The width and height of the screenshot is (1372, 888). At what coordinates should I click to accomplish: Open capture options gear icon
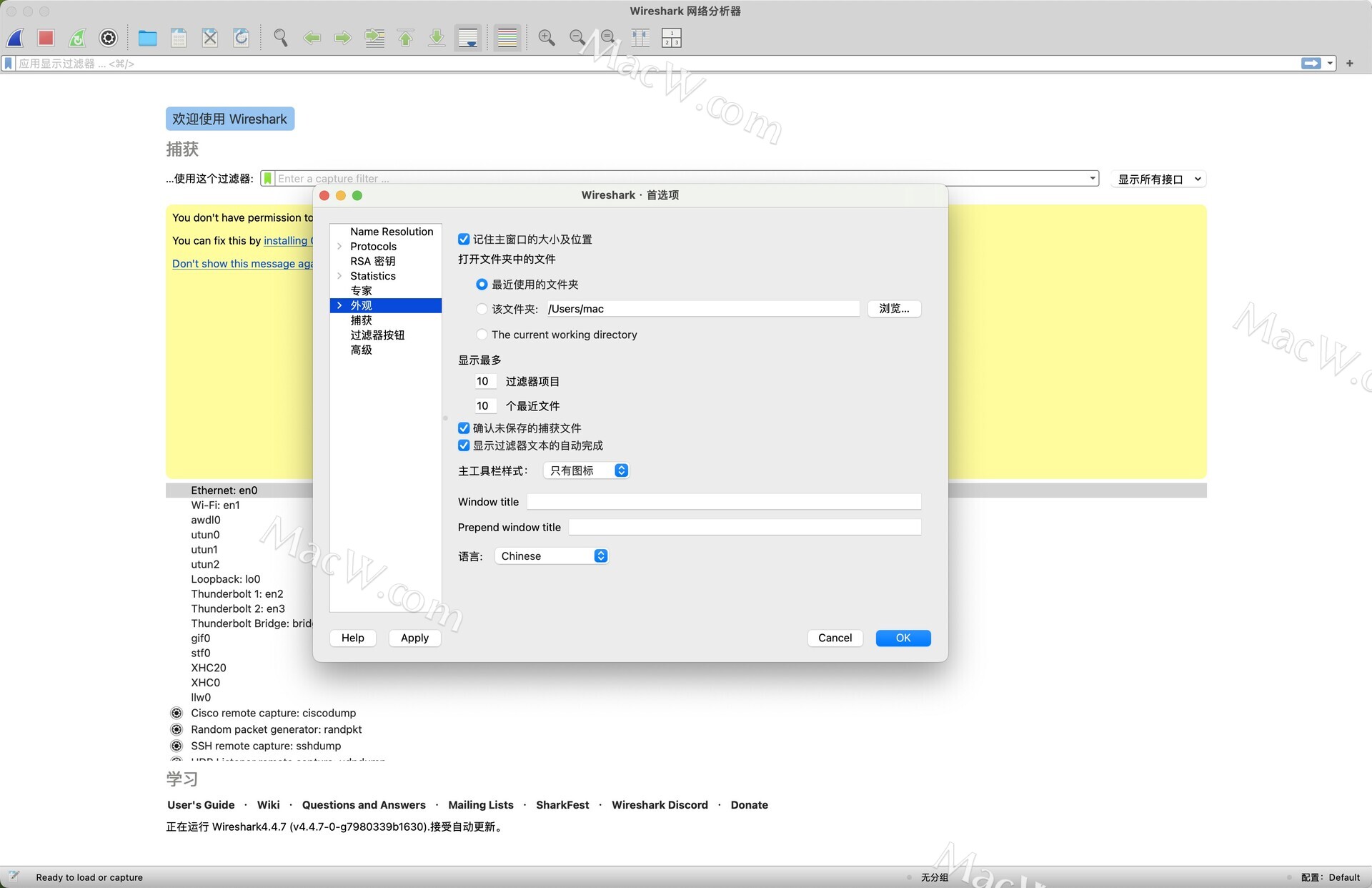(x=109, y=38)
